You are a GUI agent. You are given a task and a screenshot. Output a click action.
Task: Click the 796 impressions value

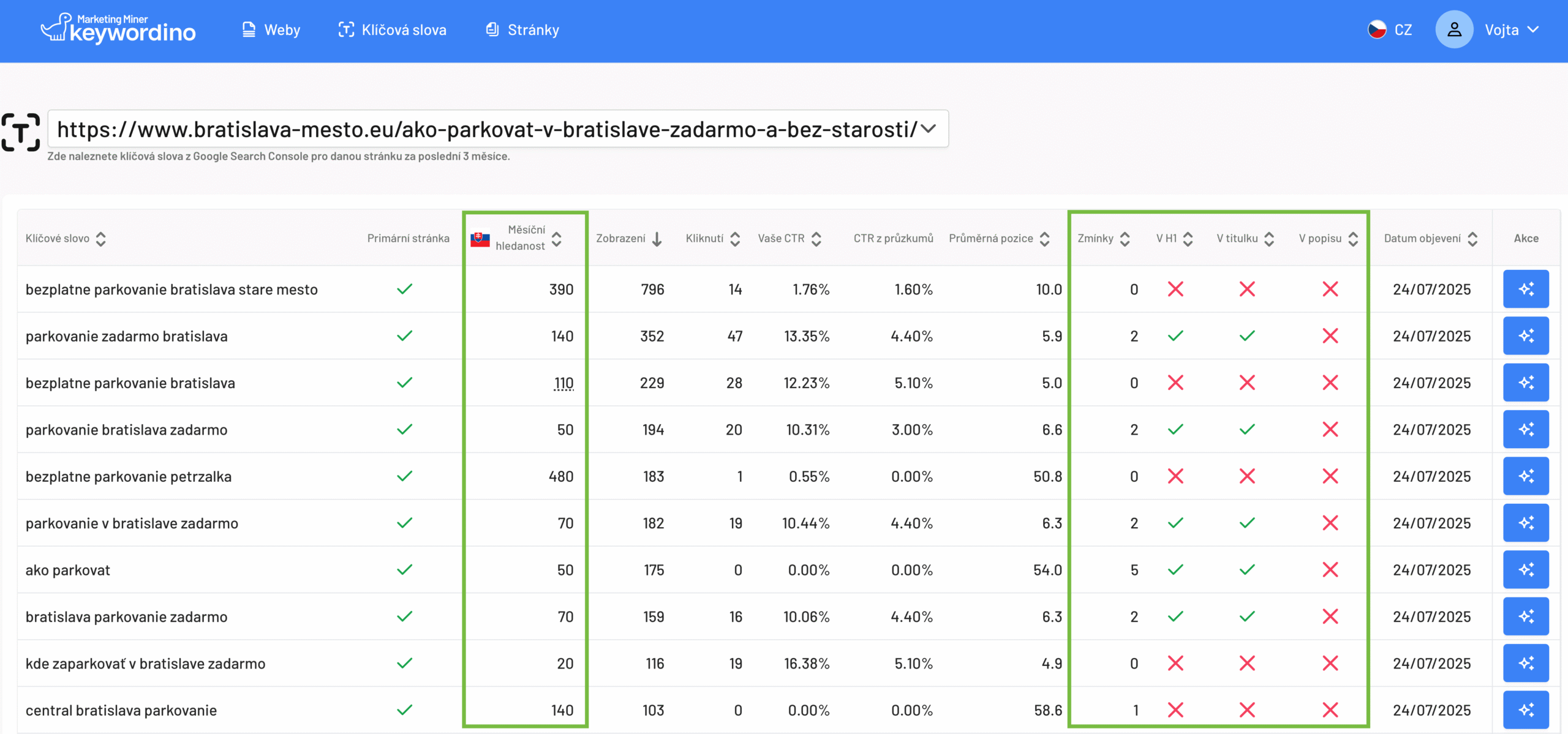pyautogui.click(x=652, y=290)
